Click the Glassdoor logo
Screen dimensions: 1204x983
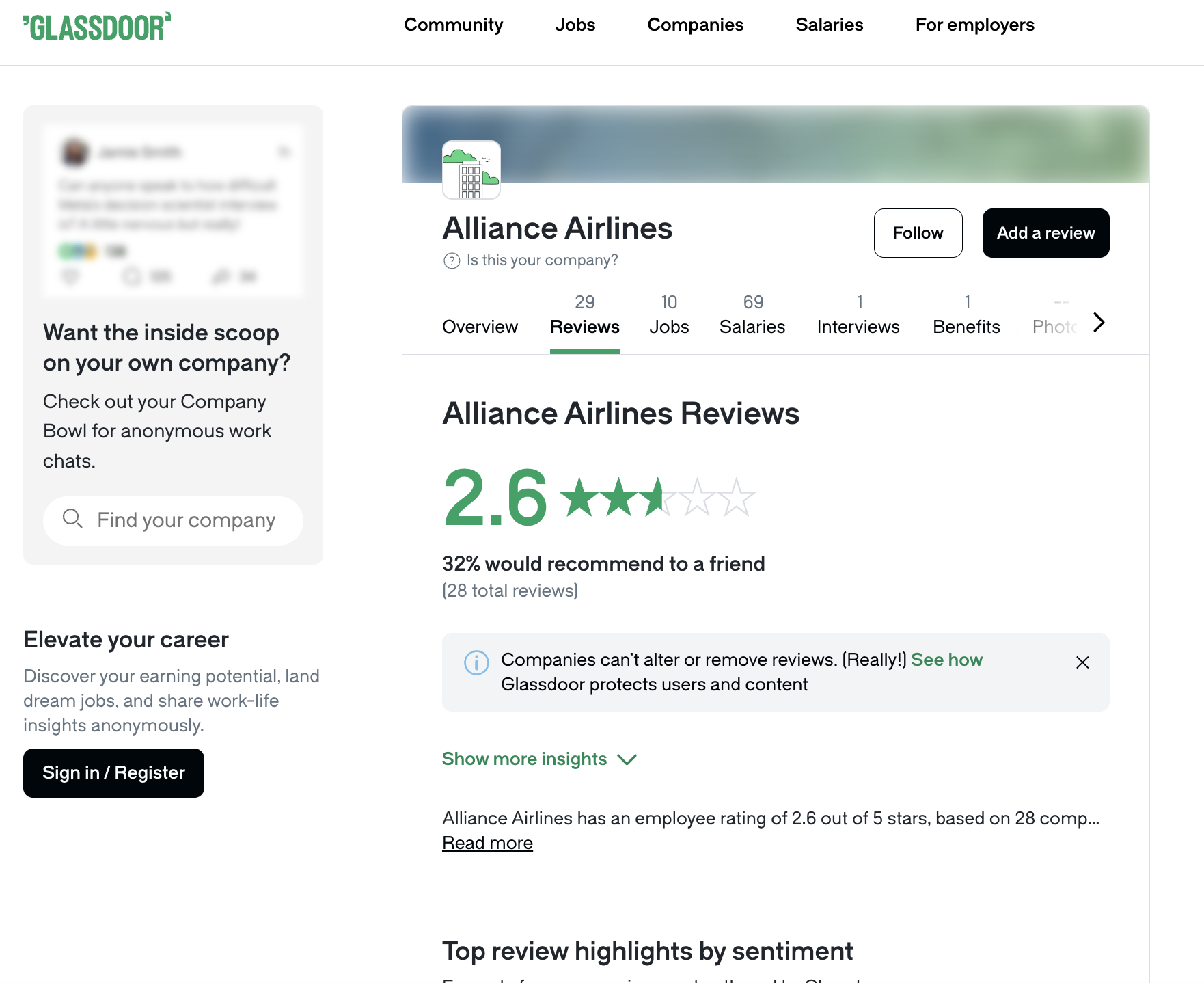point(97,27)
